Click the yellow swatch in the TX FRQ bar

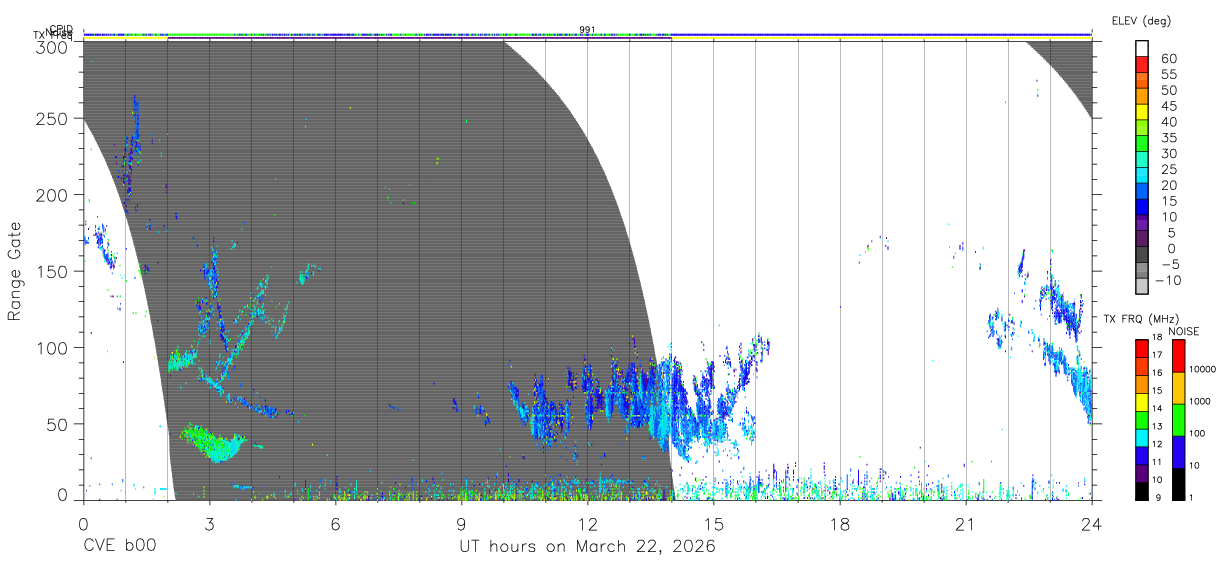pyautogui.click(x=1142, y=401)
